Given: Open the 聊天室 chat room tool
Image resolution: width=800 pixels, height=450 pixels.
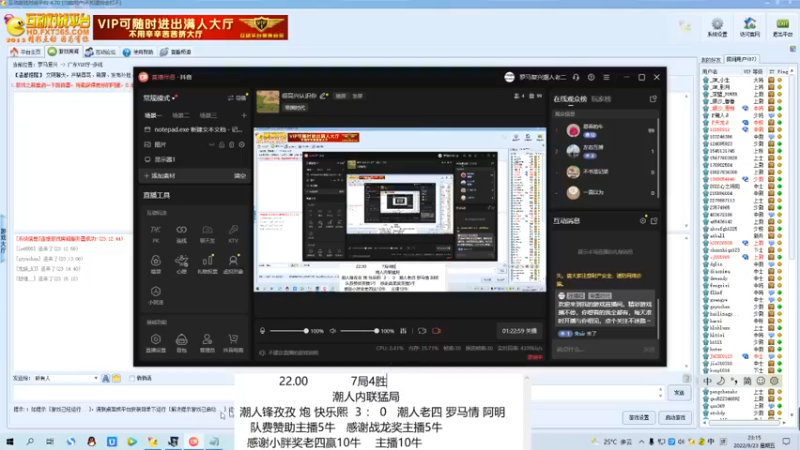Looking at the screenshot, I should tap(207, 233).
